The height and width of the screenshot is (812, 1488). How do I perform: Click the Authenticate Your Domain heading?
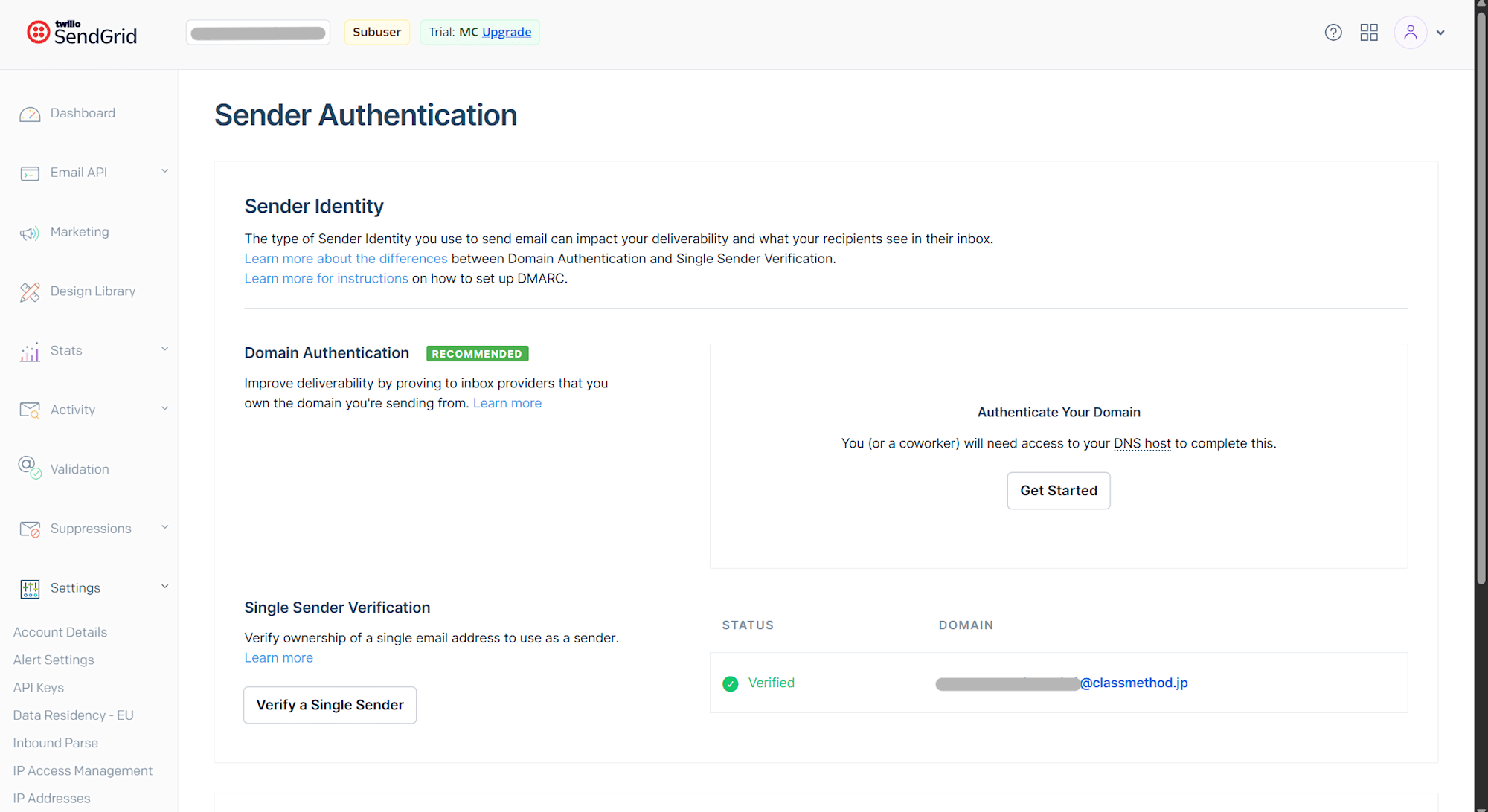(1059, 413)
